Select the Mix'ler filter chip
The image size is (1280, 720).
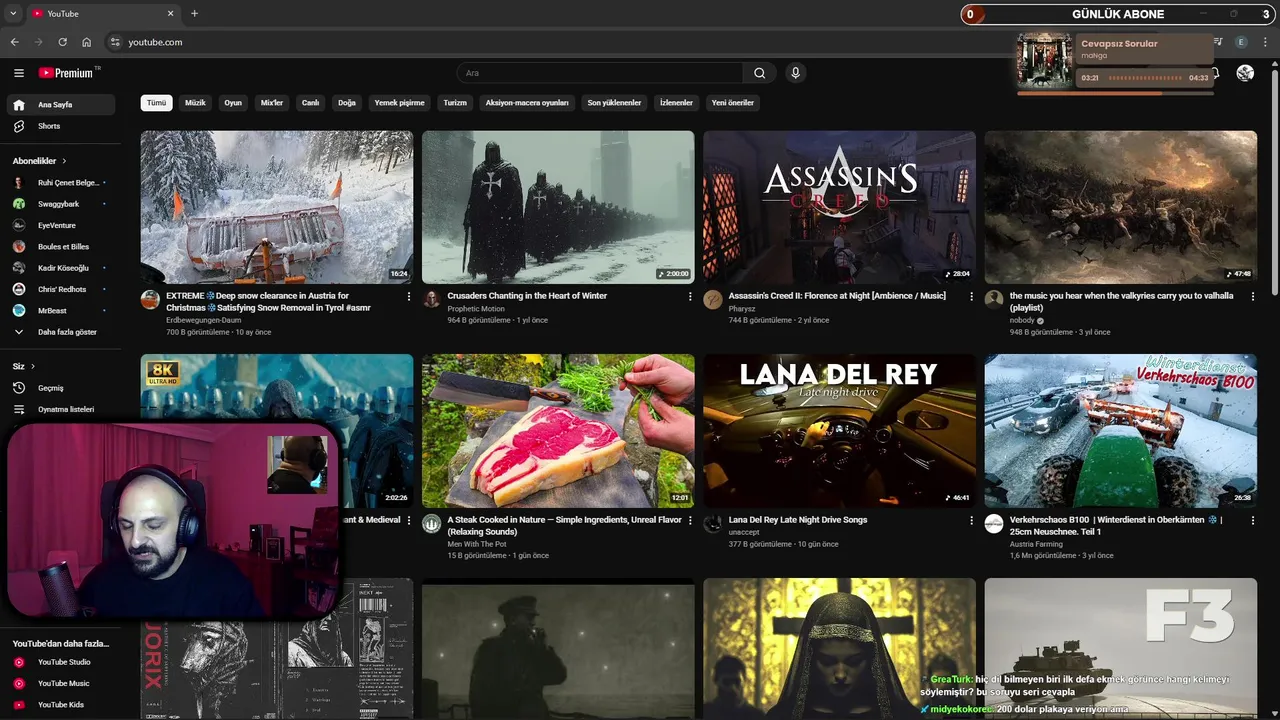pyautogui.click(x=272, y=103)
